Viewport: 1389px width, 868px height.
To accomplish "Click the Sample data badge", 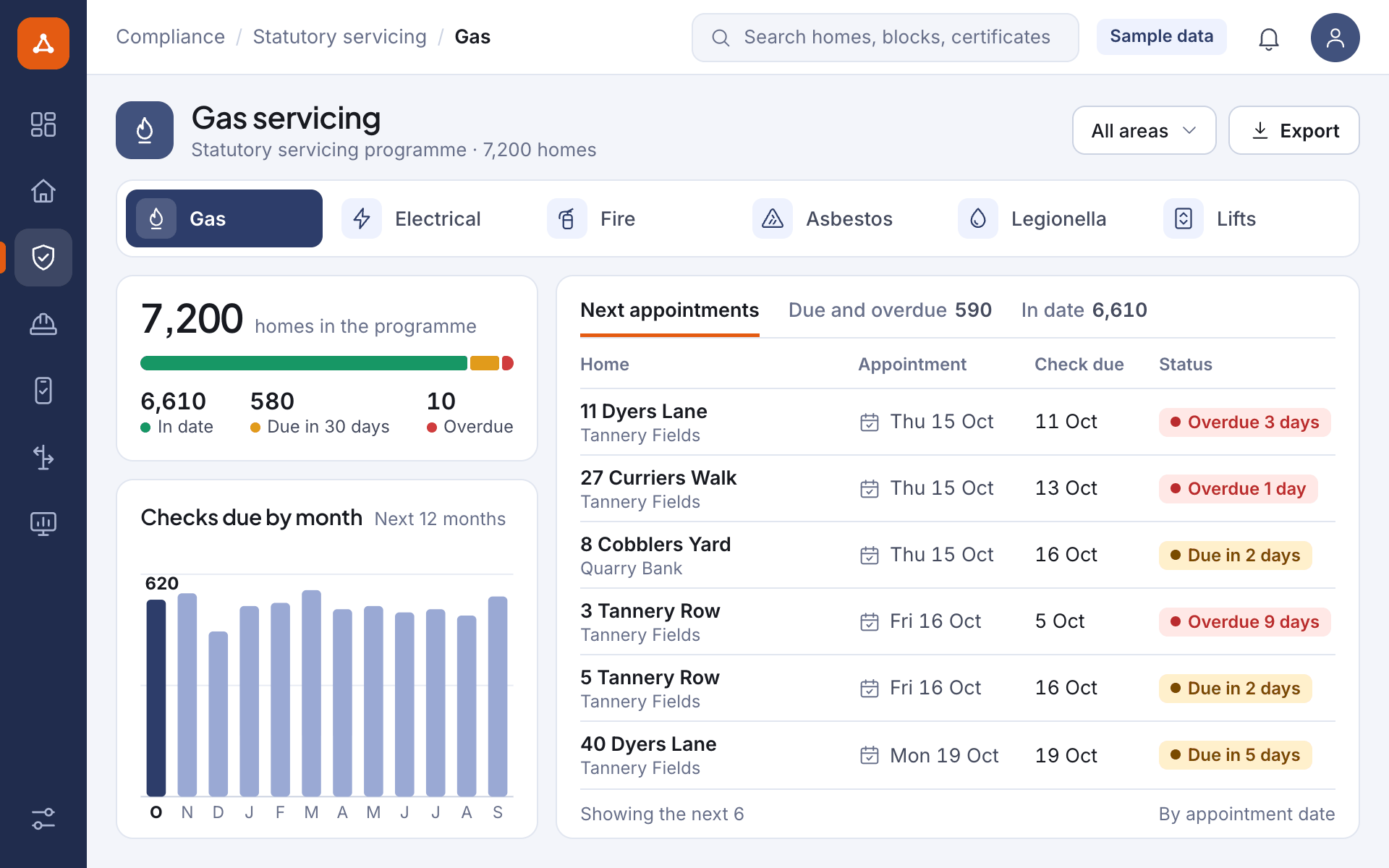I will [x=1161, y=36].
